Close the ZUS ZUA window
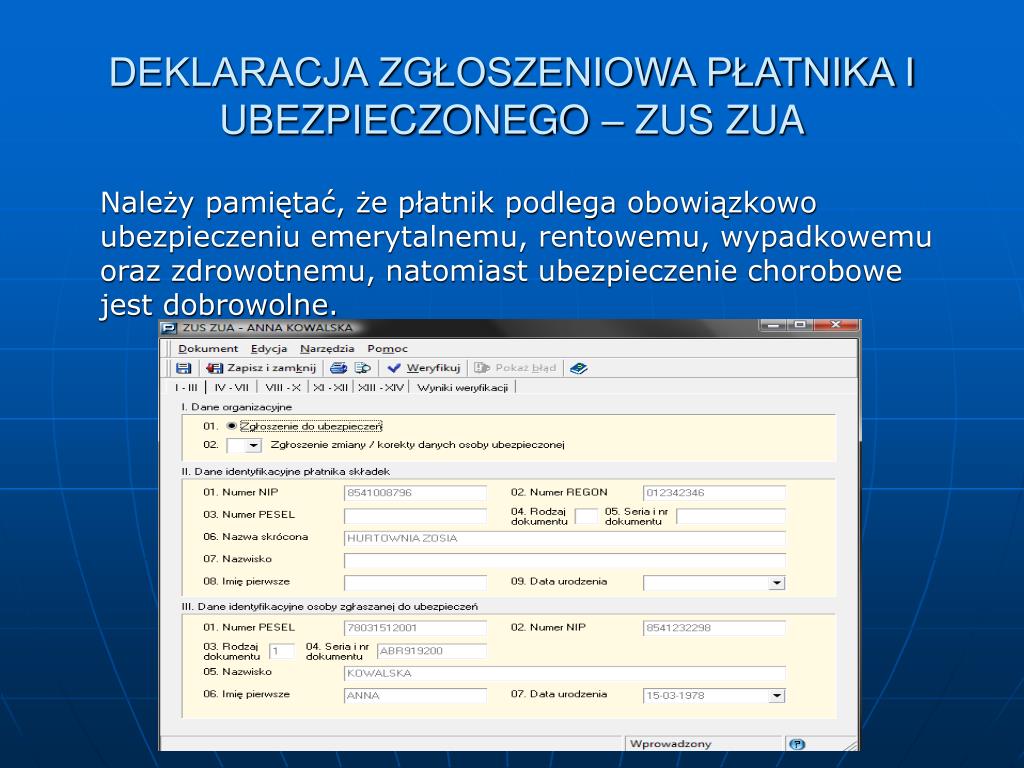The image size is (1024, 768). (837, 325)
